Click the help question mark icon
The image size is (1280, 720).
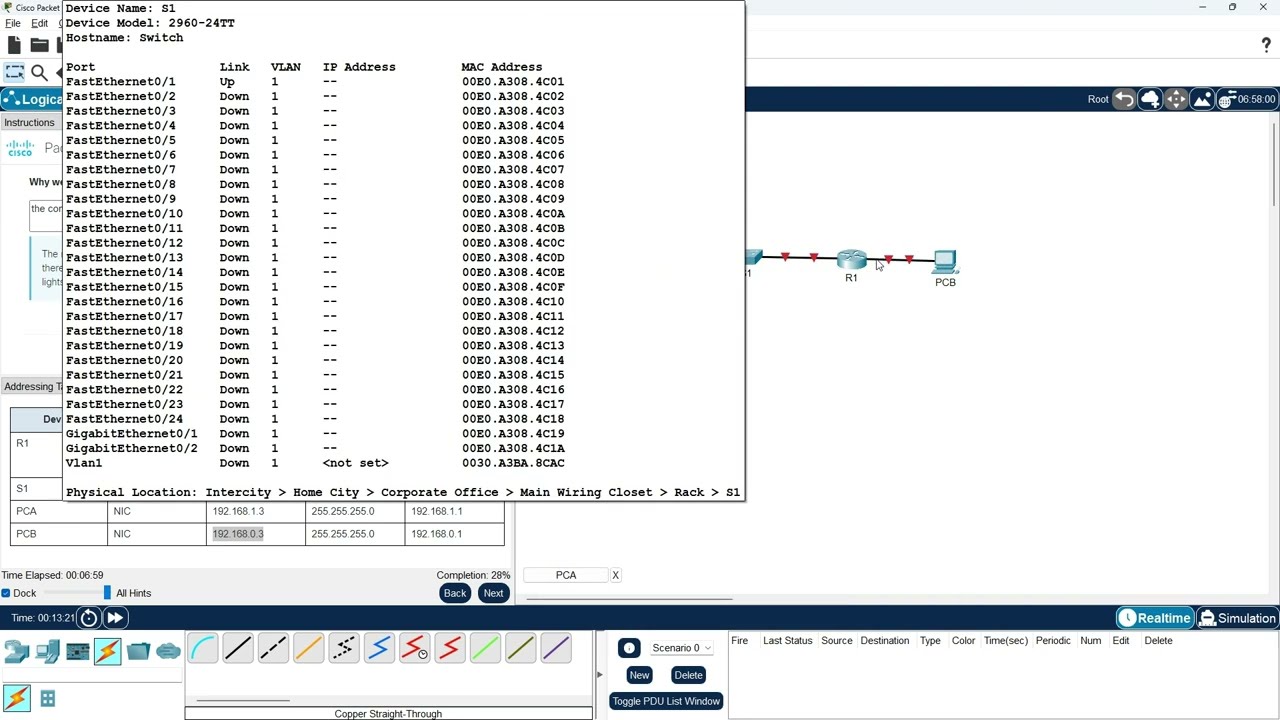[x=1266, y=45]
